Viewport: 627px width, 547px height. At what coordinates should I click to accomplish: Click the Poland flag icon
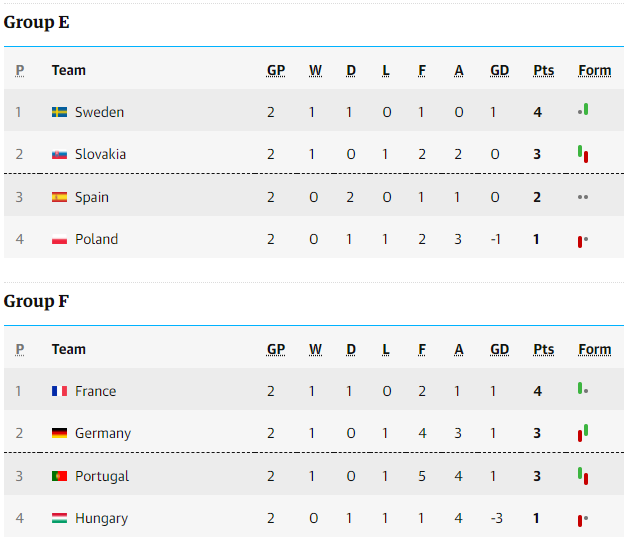tap(59, 239)
